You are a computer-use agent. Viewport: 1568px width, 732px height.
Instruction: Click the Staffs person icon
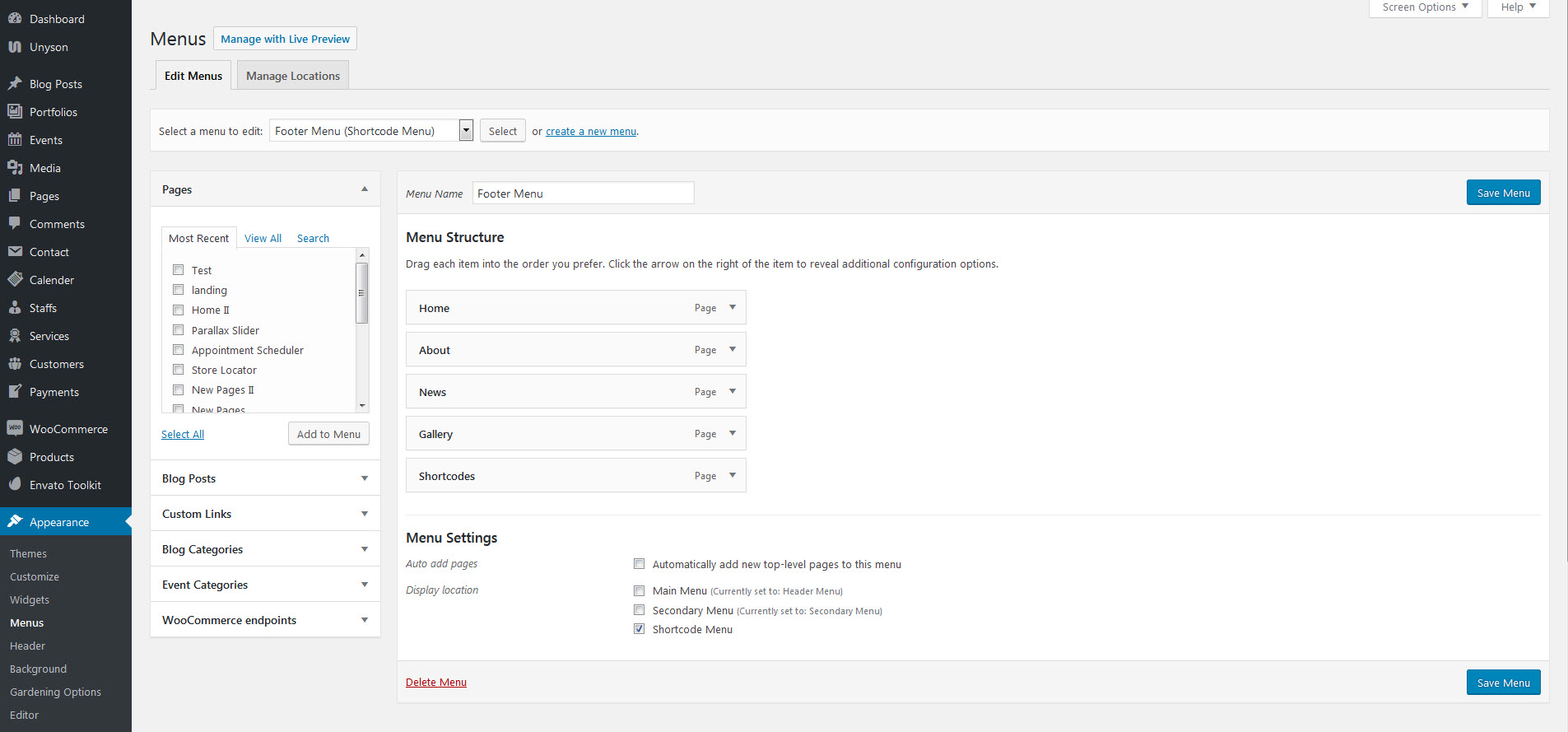click(15, 307)
